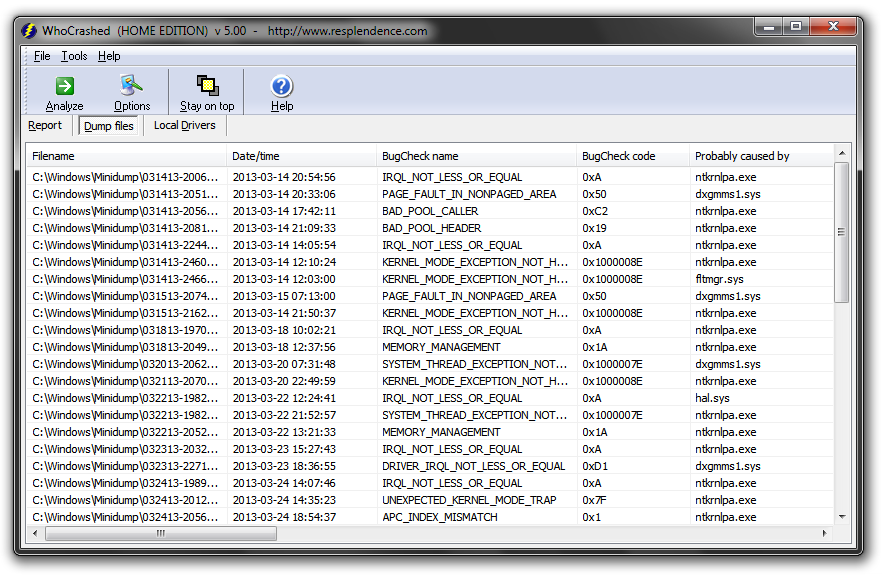Viewport: 883px width, 576px height.
Task: Click the 0xC2 bugcheck code
Action: pos(595,211)
